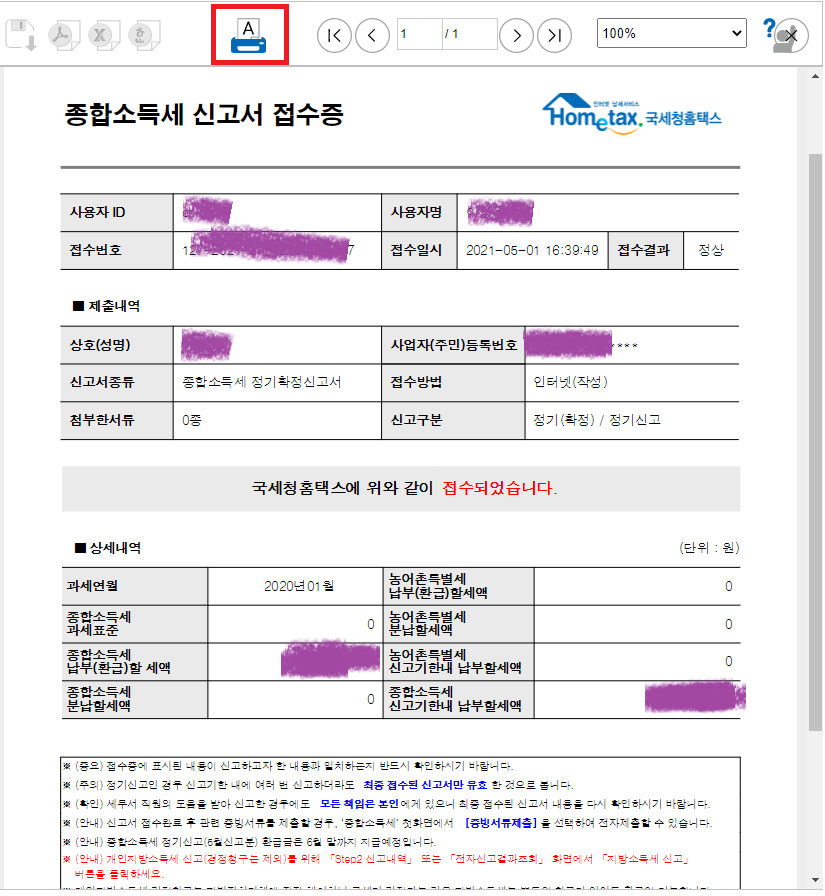The image size is (825, 896).
Task: Click the '종합소득세 납부(환급)할 세액' label
Action: (118, 662)
